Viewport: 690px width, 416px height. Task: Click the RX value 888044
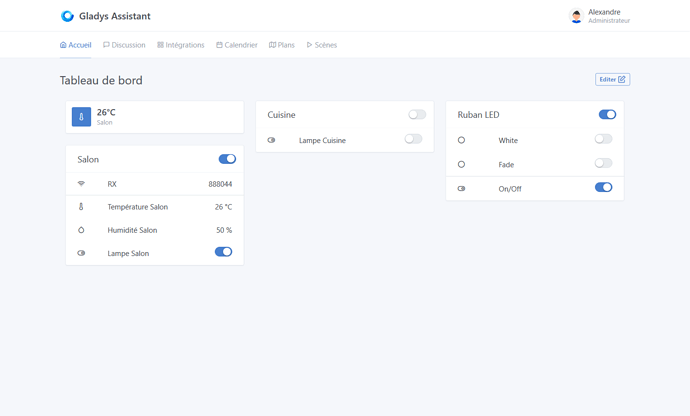(x=220, y=184)
